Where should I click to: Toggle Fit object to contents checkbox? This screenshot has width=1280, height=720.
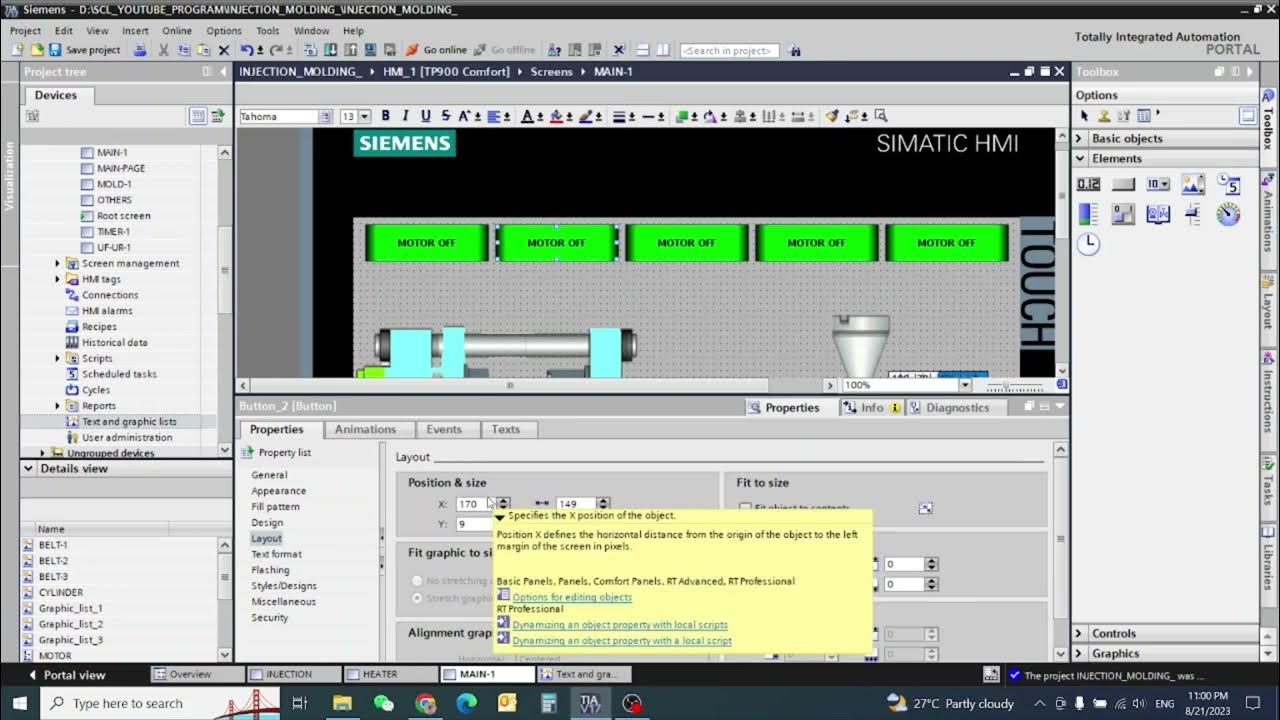(x=744, y=508)
